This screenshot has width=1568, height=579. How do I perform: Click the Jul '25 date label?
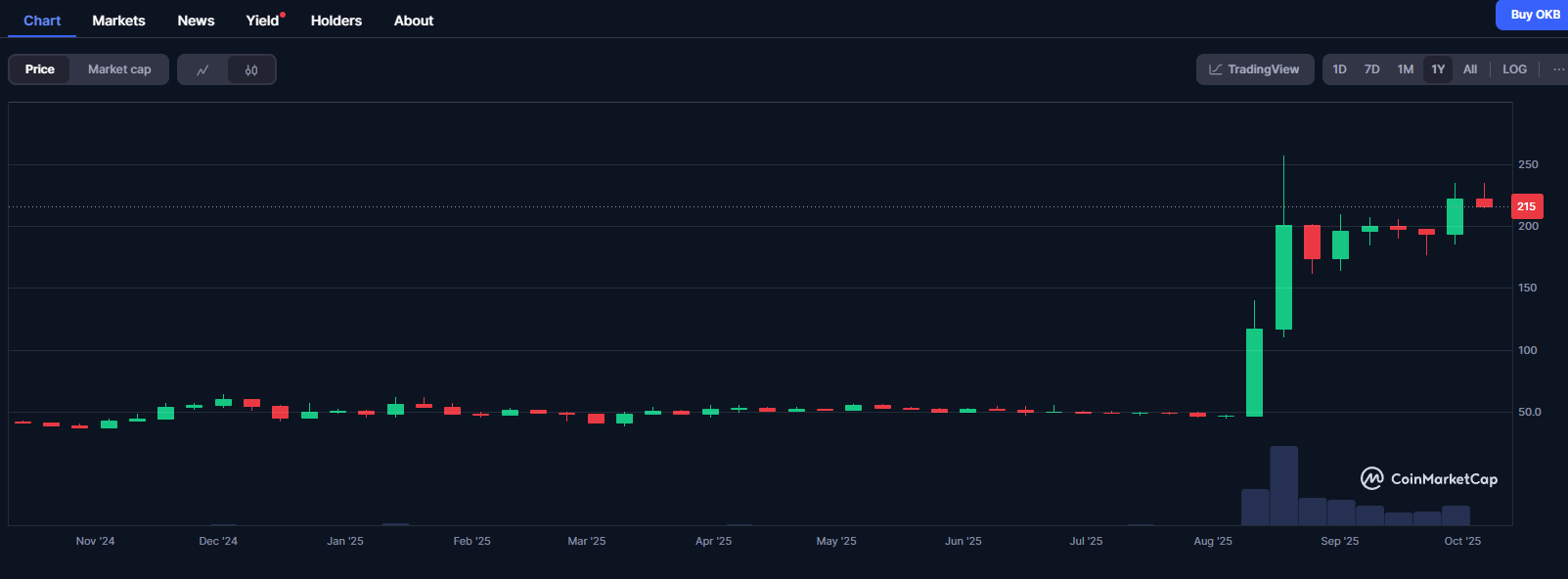point(1086,541)
